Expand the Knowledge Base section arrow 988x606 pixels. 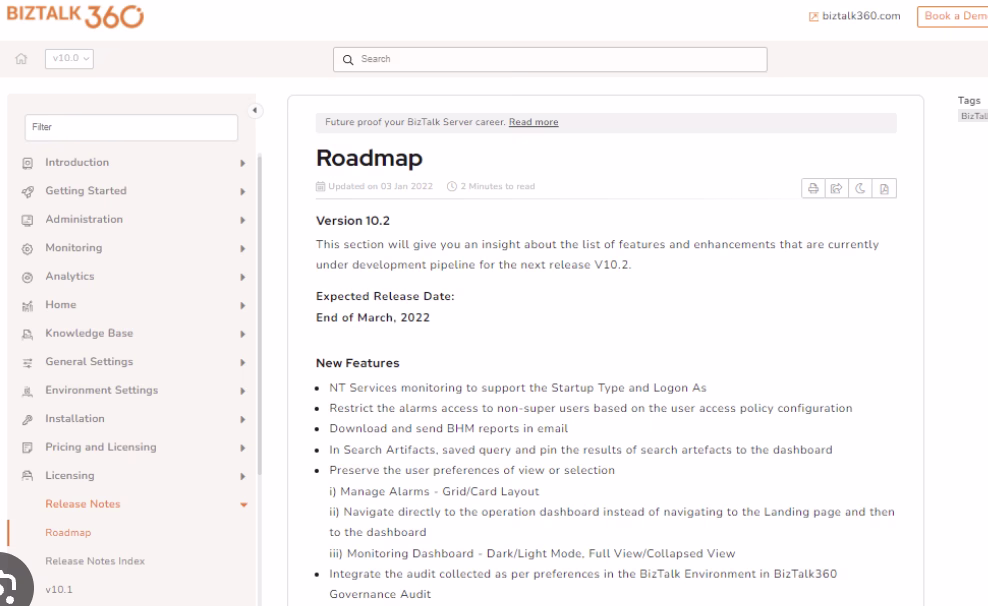coord(242,334)
